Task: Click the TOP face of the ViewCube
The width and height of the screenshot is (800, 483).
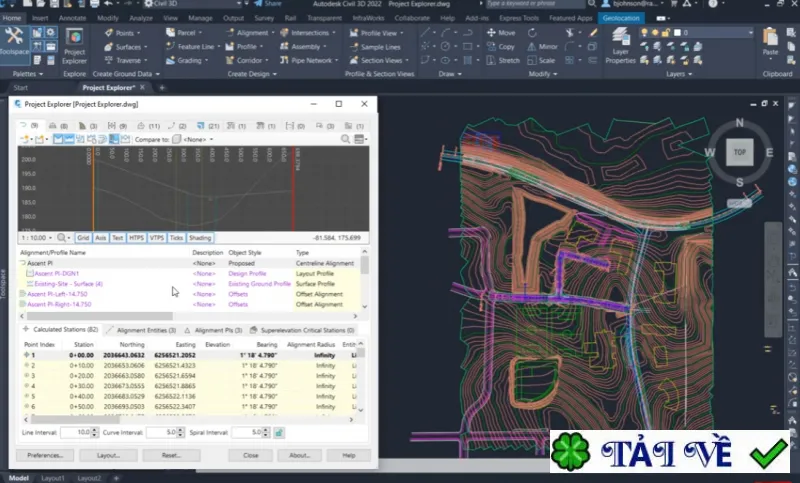Action: pyautogui.click(x=739, y=152)
